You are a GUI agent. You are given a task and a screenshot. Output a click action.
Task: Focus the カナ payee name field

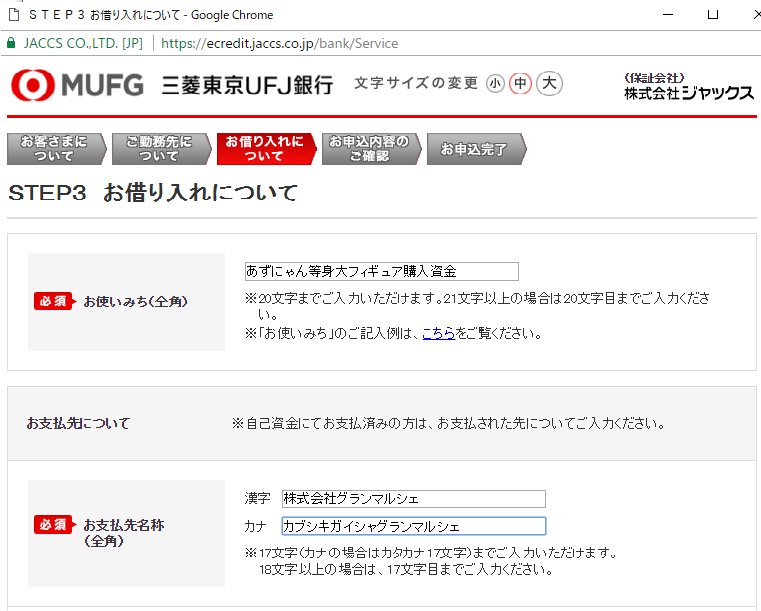pyautogui.click(x=413, y=526)
